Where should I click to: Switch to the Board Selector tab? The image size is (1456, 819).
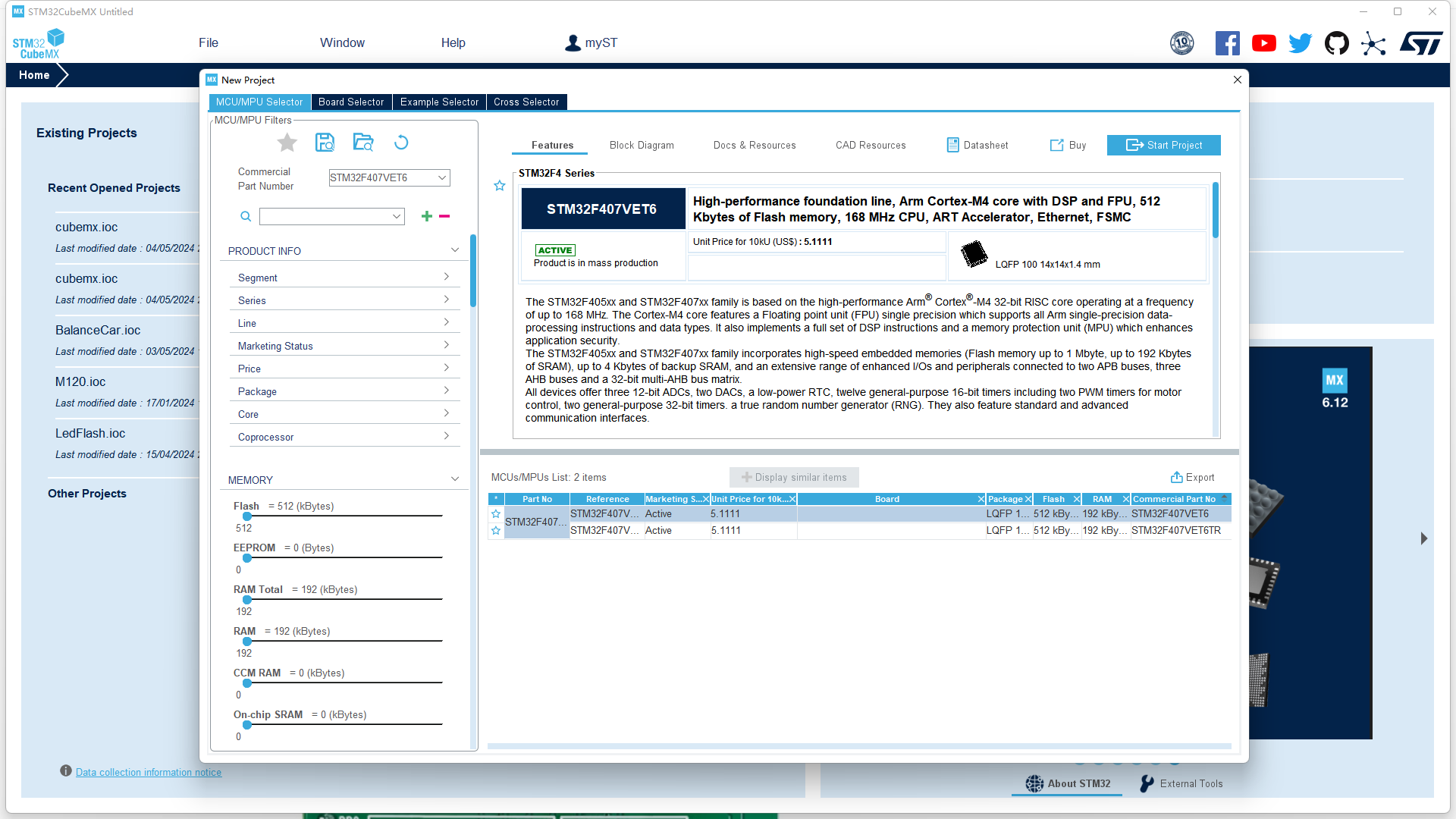coord(351,102)
